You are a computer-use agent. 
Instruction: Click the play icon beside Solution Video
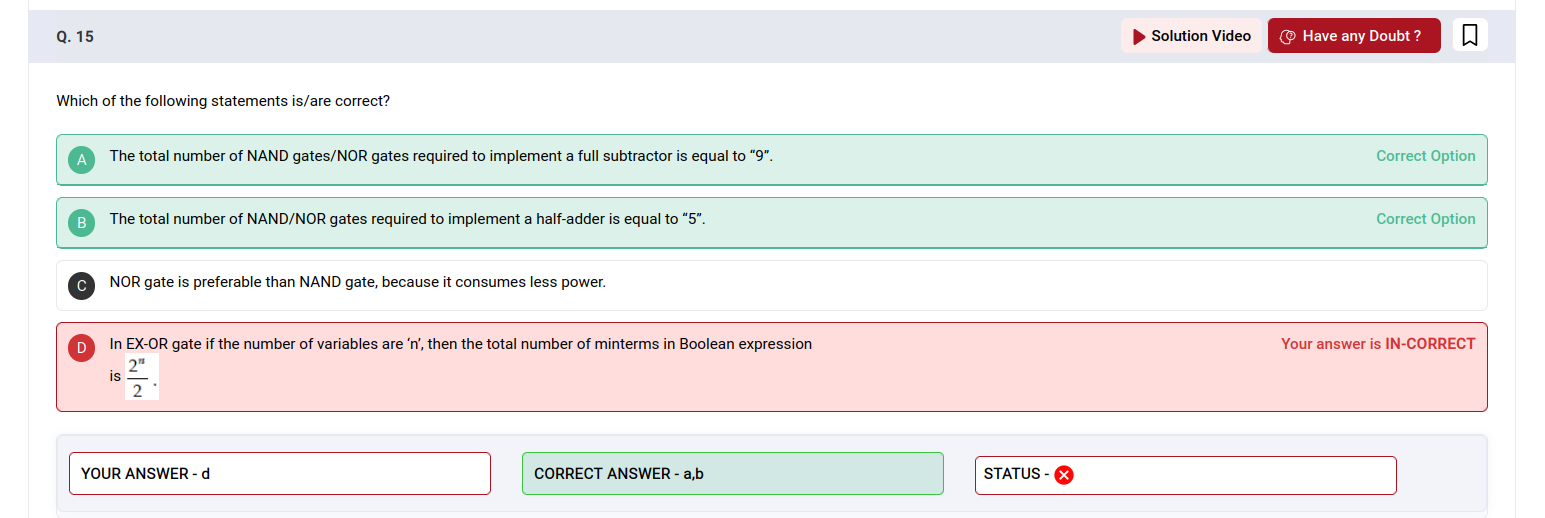pos(1139,37)
